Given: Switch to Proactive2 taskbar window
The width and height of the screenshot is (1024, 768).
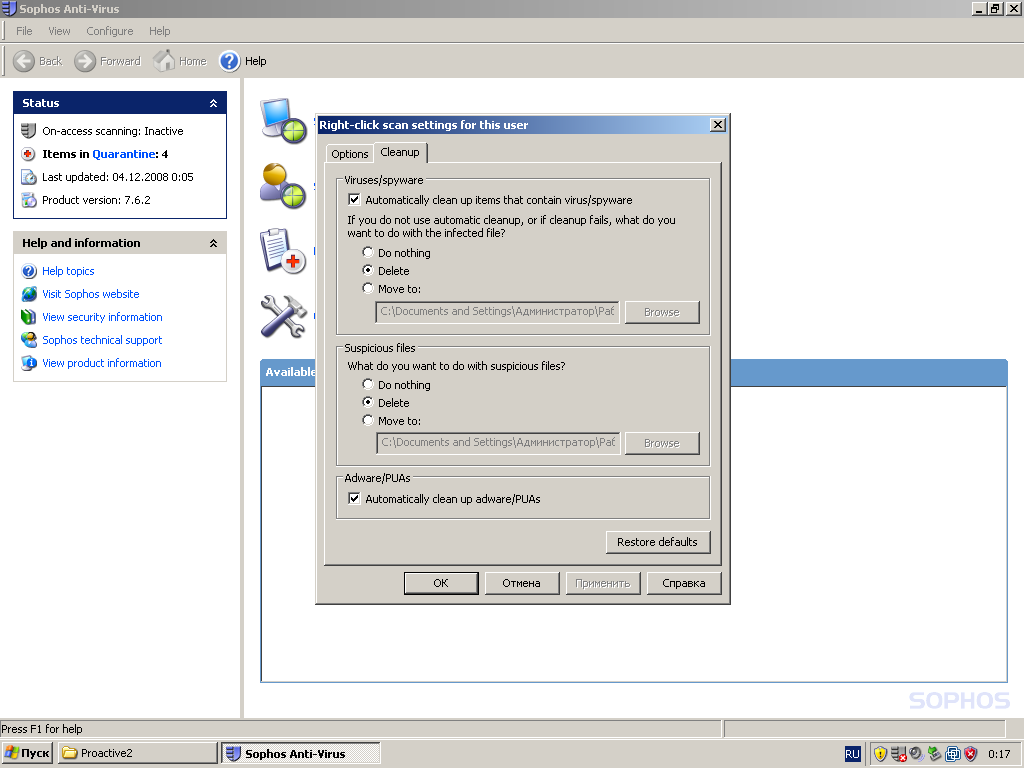Looking at the screenshot, I should (138, 753).
